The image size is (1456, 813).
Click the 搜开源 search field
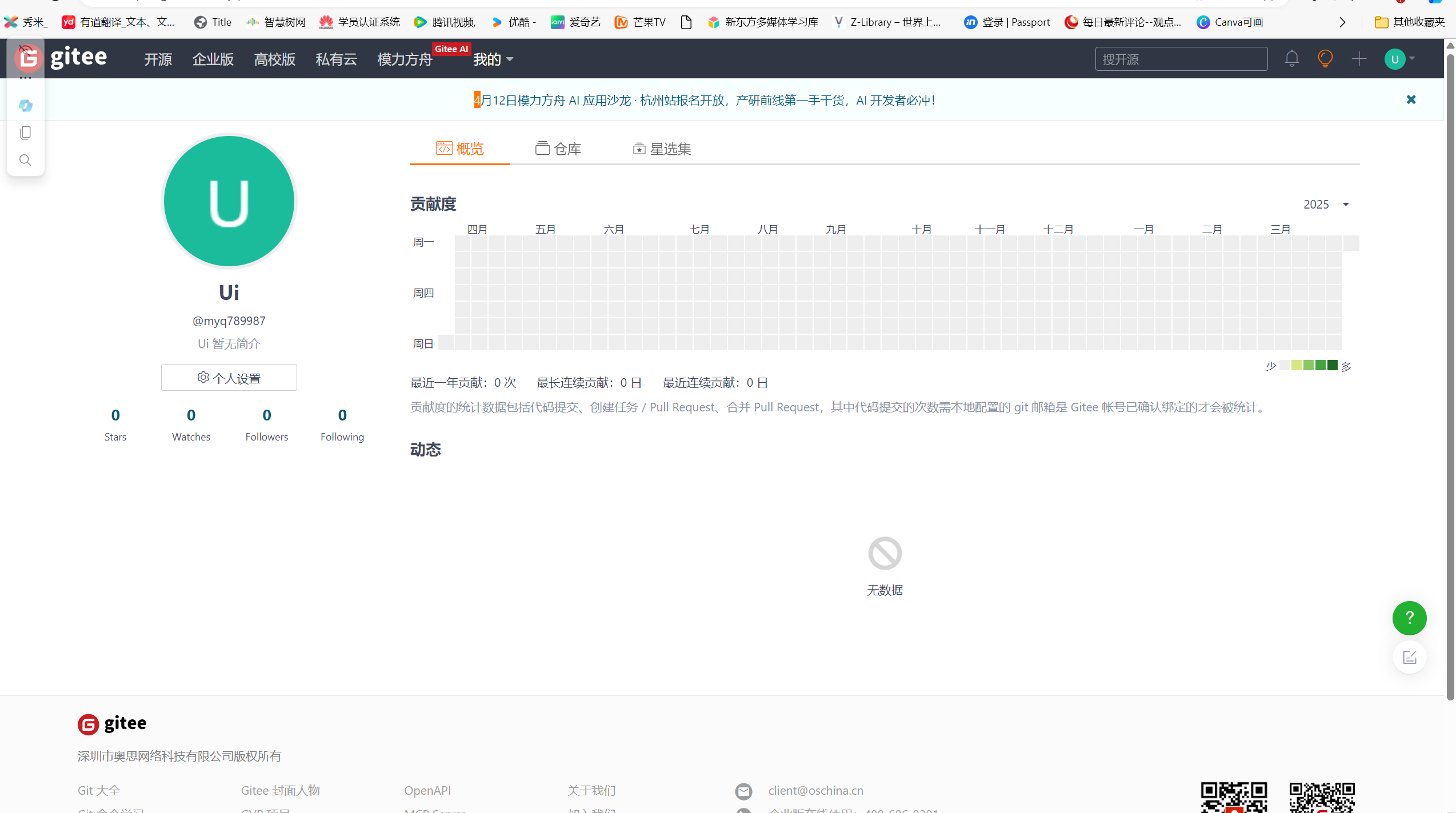tap(1181, 59)
